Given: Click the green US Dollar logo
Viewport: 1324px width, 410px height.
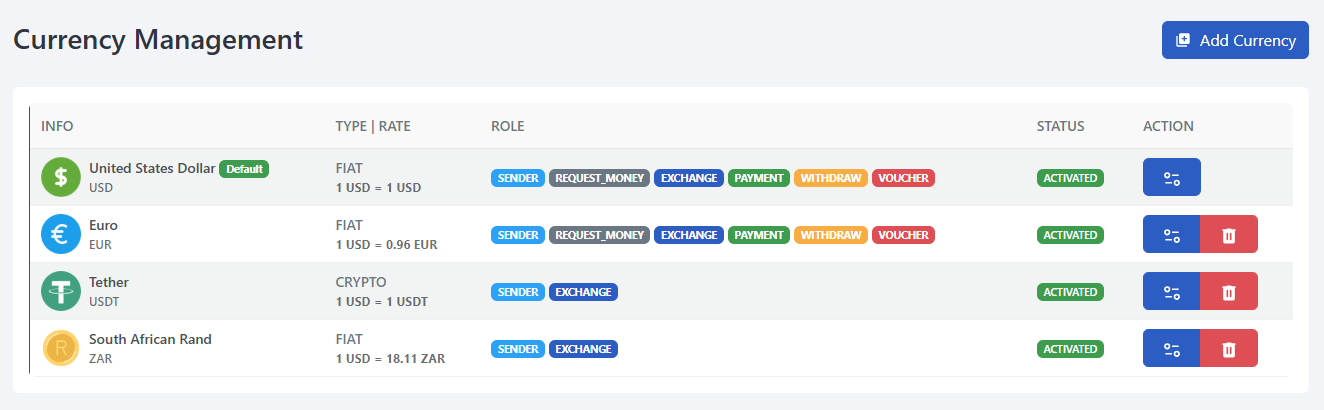Looking at the screenshot, I should pos(60,178).
